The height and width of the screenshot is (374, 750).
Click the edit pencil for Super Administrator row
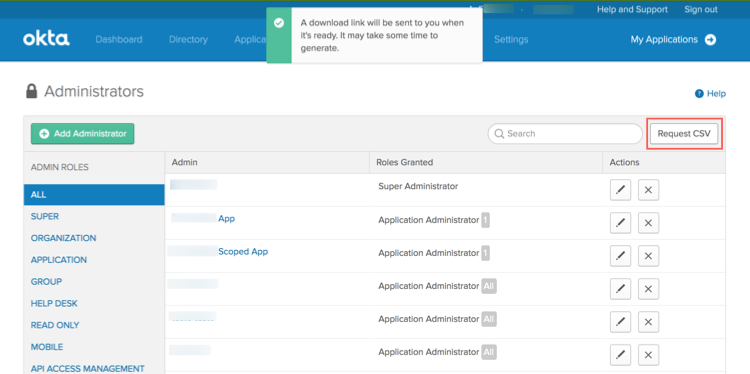(620, 190)
